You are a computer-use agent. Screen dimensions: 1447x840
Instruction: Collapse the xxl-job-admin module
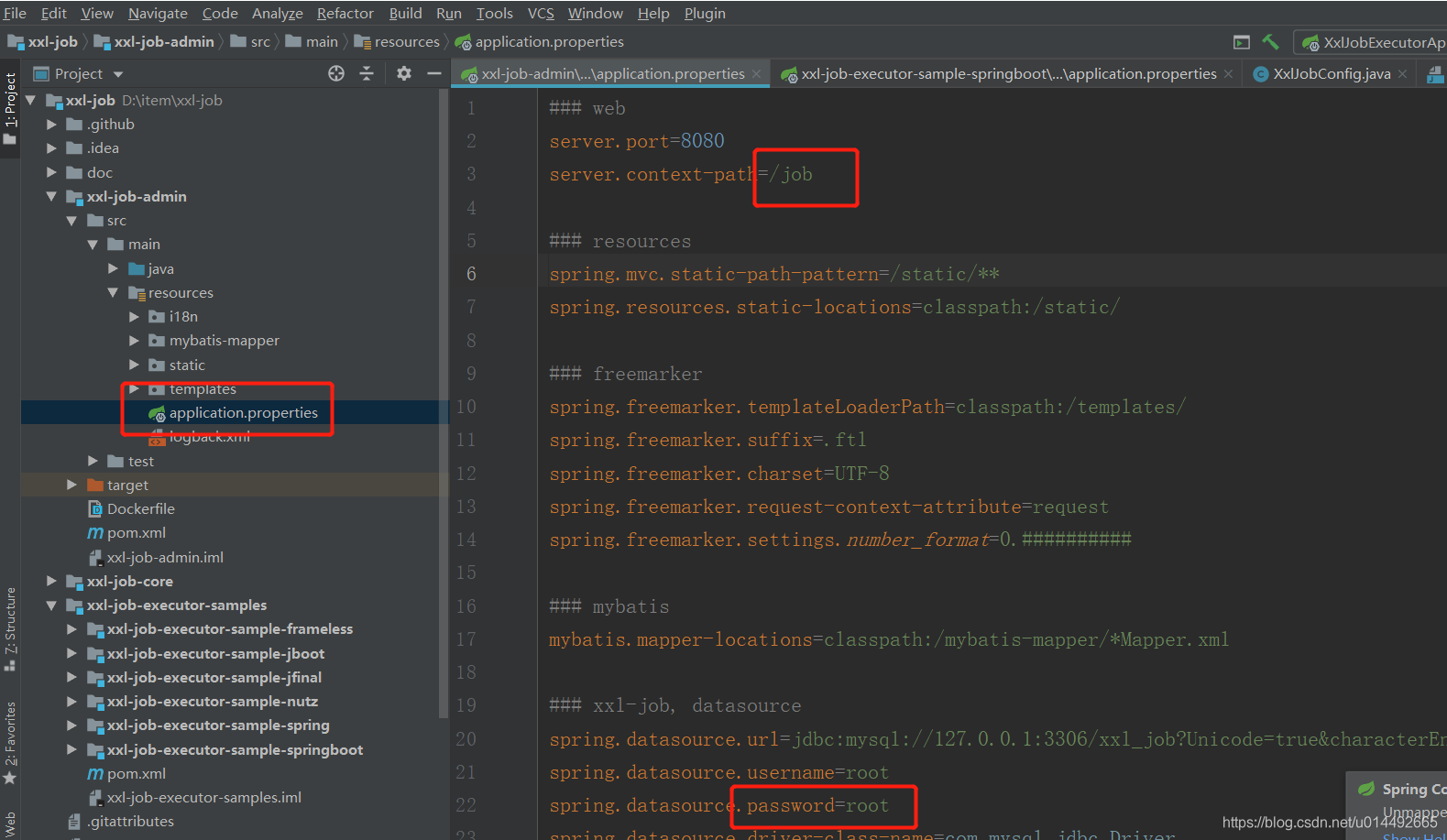click(51, 197)
